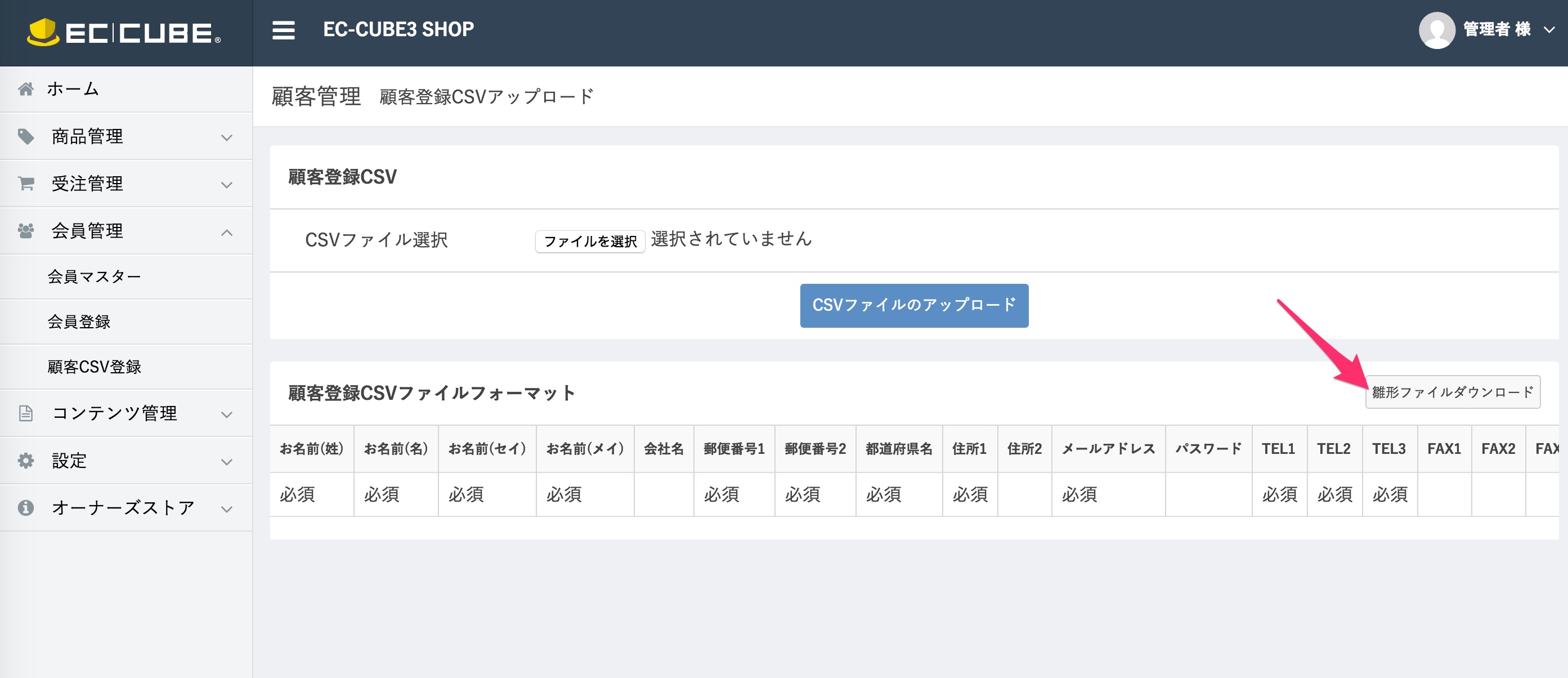Collapse the 会員管理 section chevron
1568x678 pixels.
click(x=227, y=232)
